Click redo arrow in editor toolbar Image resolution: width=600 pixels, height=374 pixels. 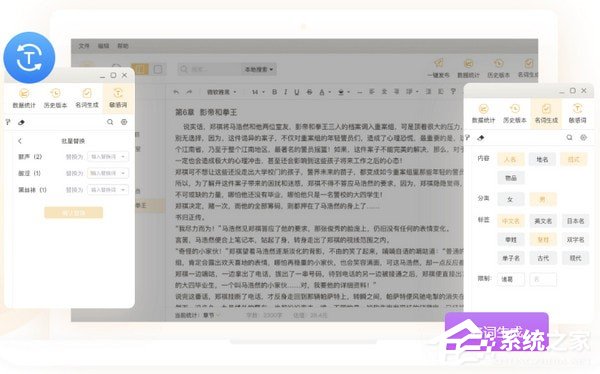[189, 92]
